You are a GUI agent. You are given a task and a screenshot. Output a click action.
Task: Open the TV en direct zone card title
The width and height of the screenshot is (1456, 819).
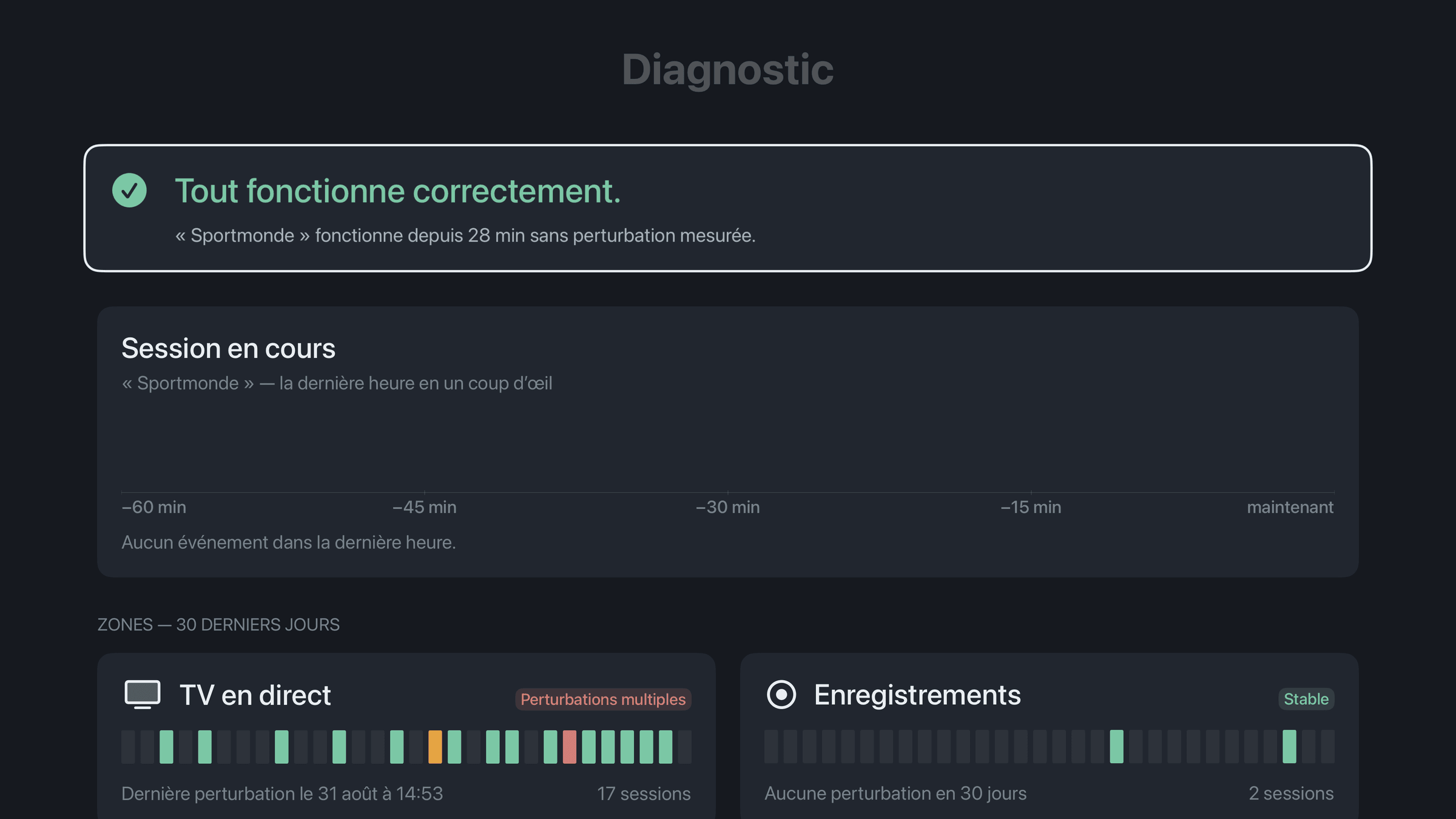(x=255, y=695)
